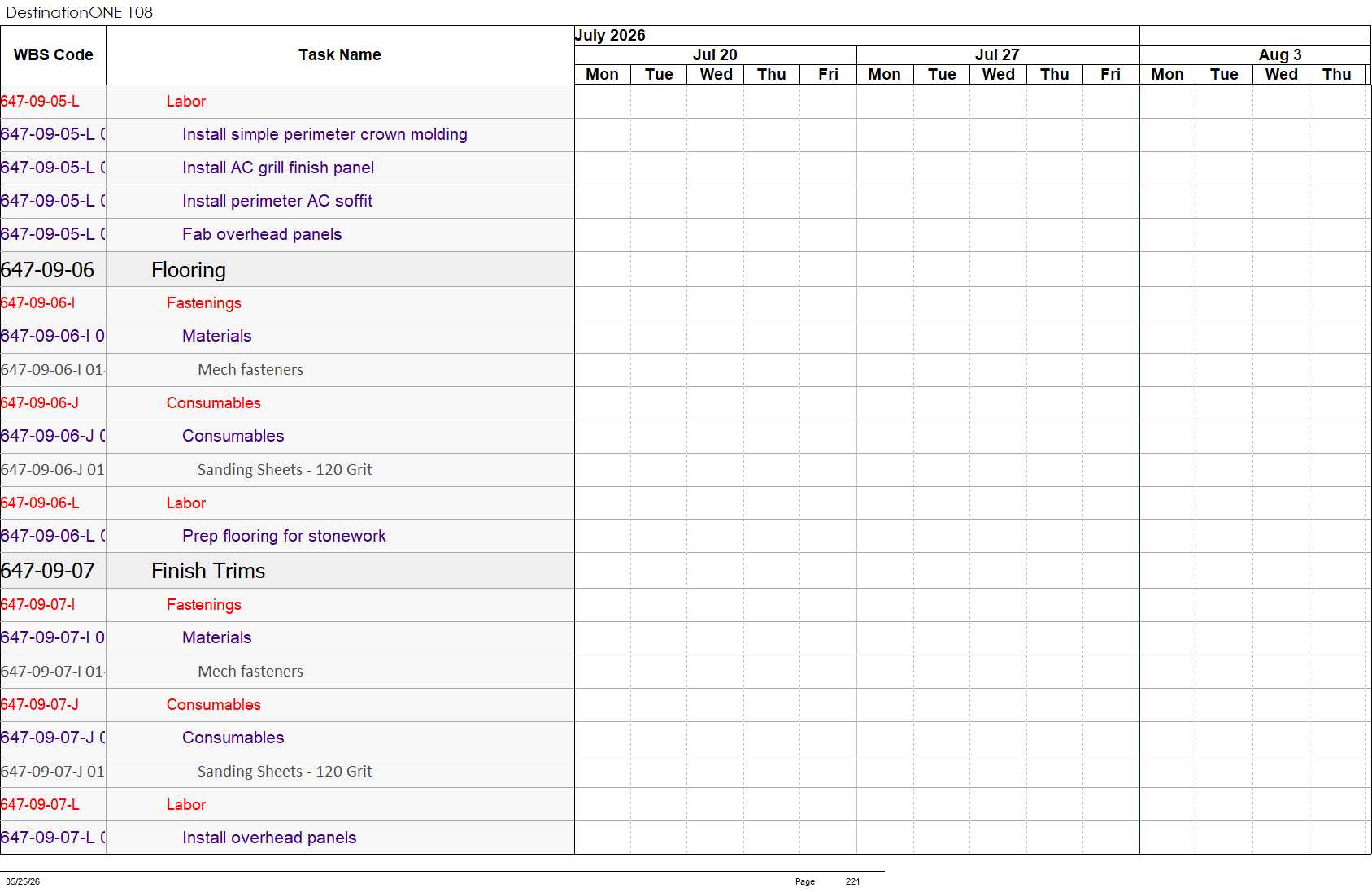This screenshot has height=892, width=1372.
Task: Select the Install overhead panels task
Action: click(x=269, y=838)
